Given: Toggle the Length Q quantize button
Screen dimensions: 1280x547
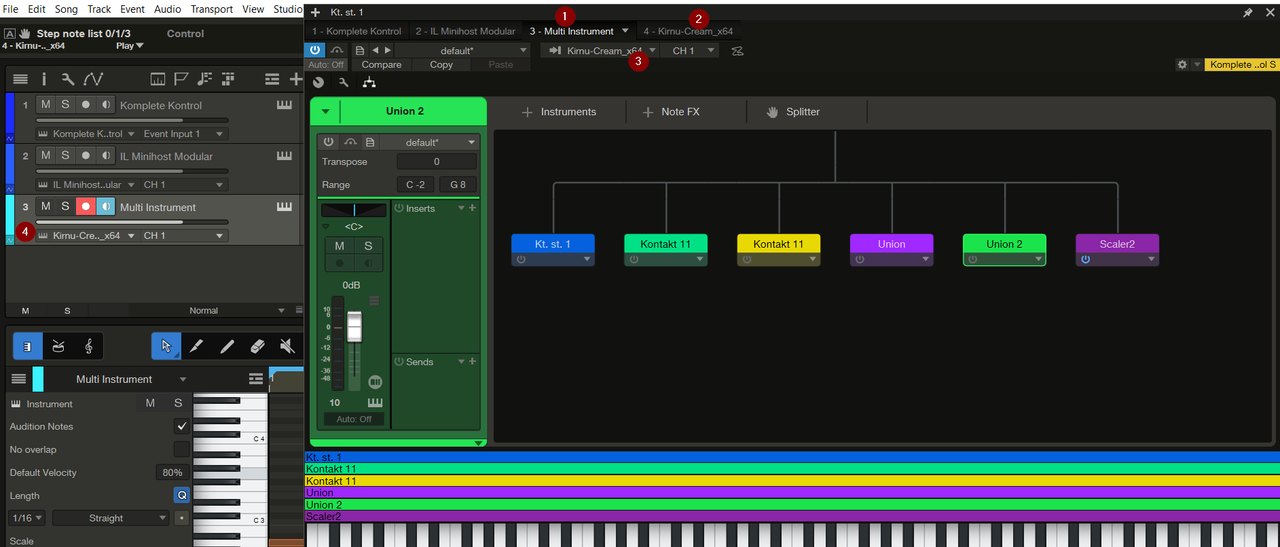Looking at the screenshot, I should pyautogui.click(x=182, y=495).
